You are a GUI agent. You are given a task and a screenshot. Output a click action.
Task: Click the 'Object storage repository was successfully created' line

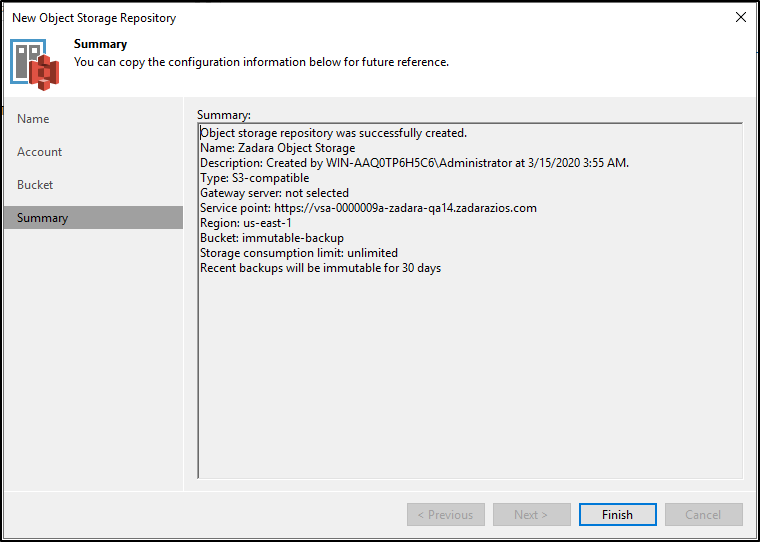click(x=333, y=133)
